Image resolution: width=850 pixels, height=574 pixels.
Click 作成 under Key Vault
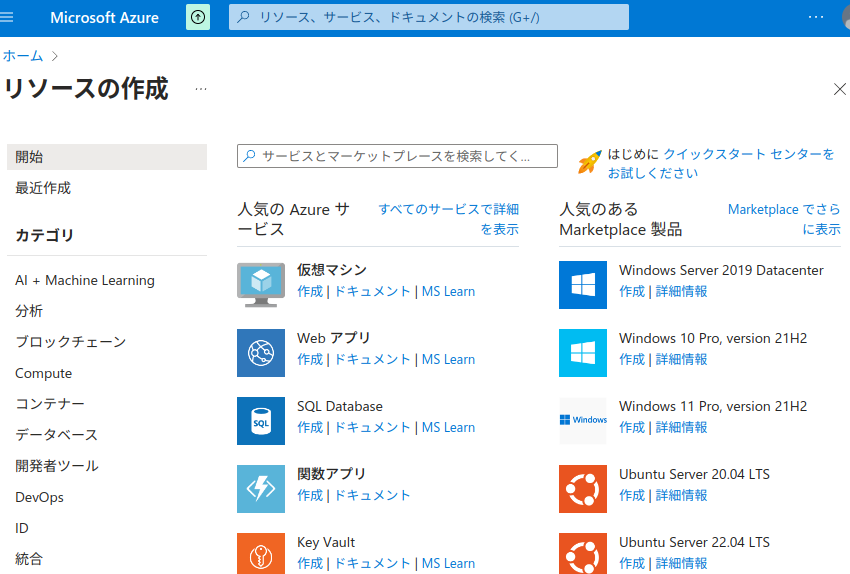tap(310, 564)
